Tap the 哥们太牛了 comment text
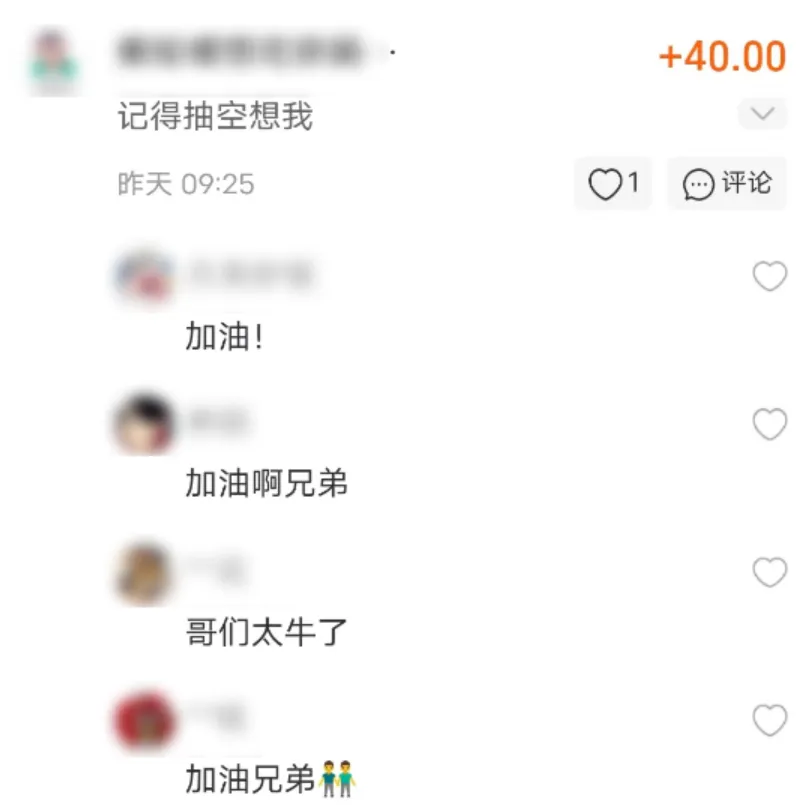808x805 pixels. [266, 632]
